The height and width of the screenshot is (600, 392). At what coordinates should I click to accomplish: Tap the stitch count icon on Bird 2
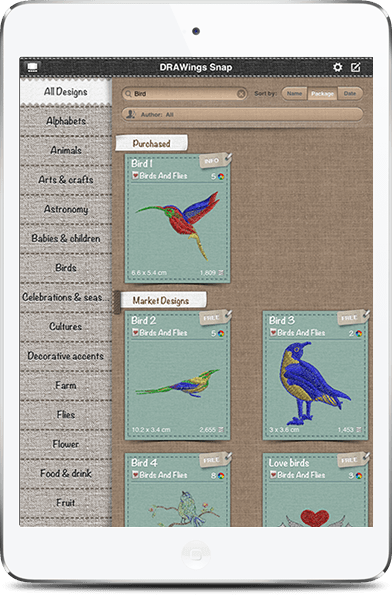(x=221, y=430)
